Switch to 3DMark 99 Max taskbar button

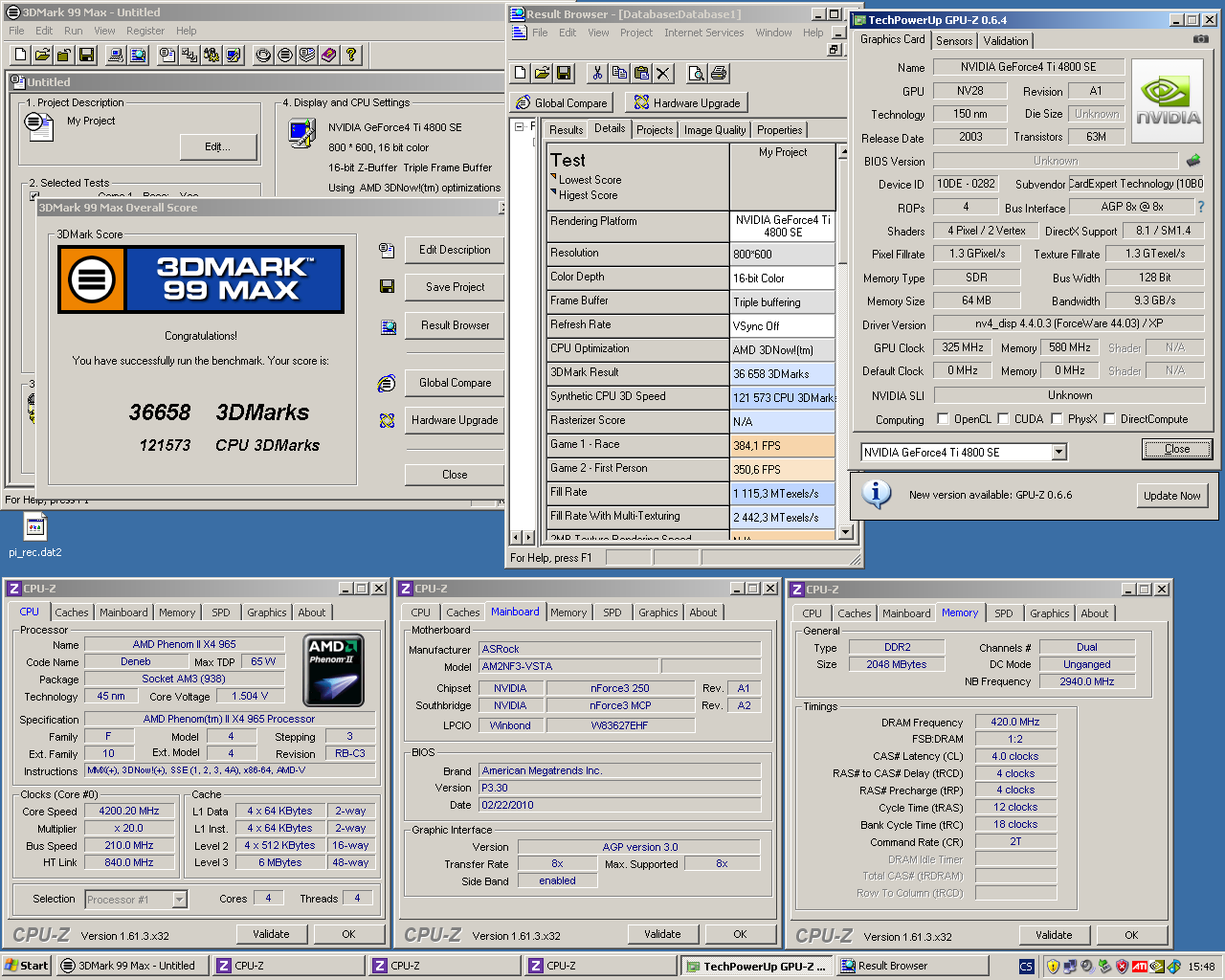130,966
